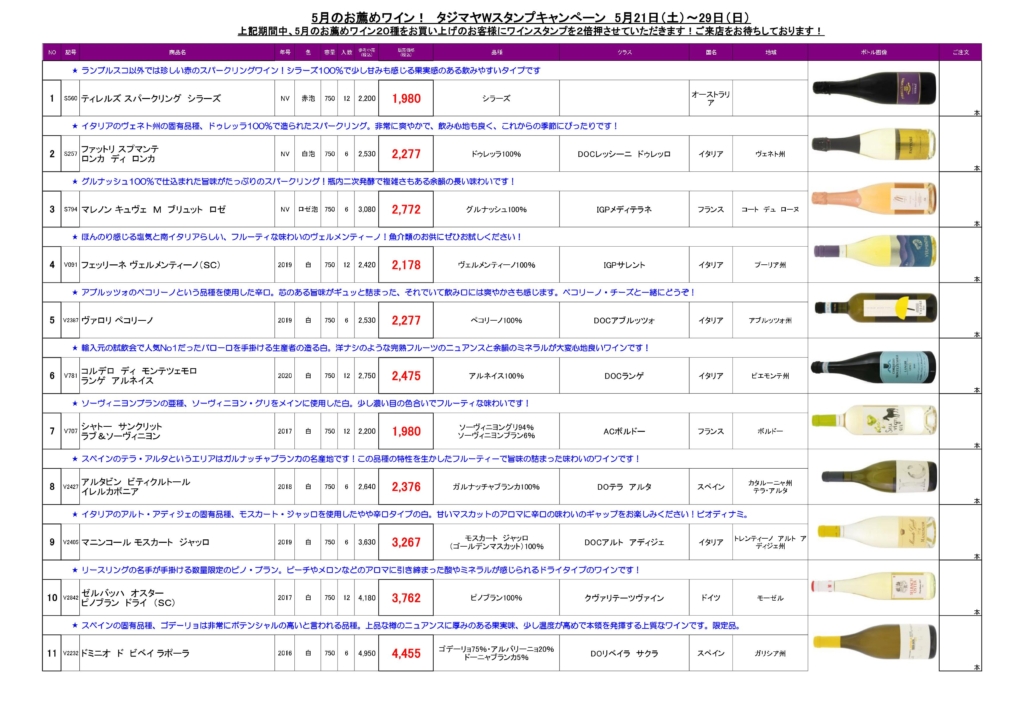Select the subtitle line starting 上記期間中

(530, 31)
